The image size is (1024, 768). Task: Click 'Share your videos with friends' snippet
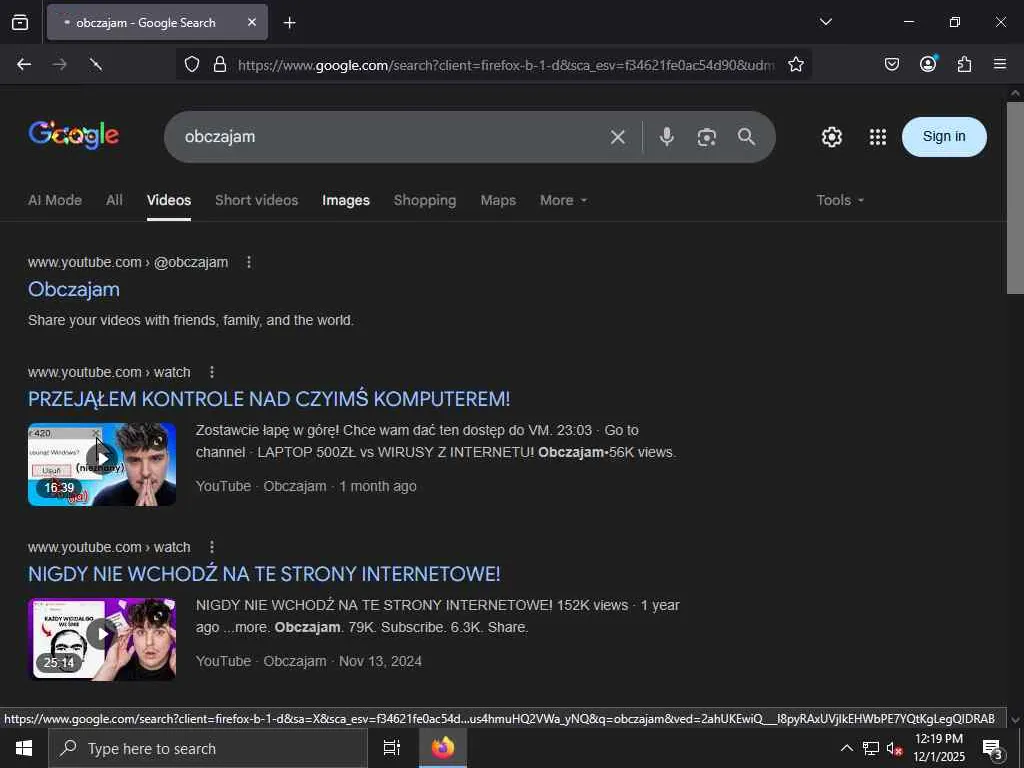(x=191, y=321)
